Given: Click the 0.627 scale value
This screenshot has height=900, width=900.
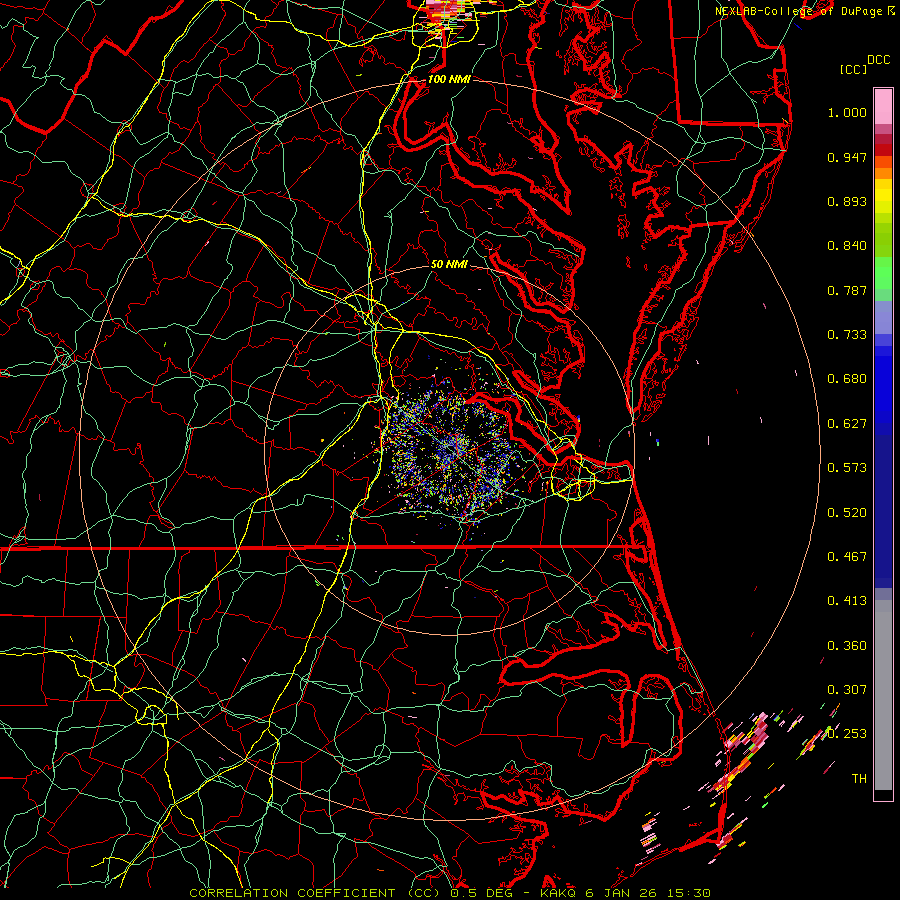Looking at the screenshot, I should (x=847, y=424).
